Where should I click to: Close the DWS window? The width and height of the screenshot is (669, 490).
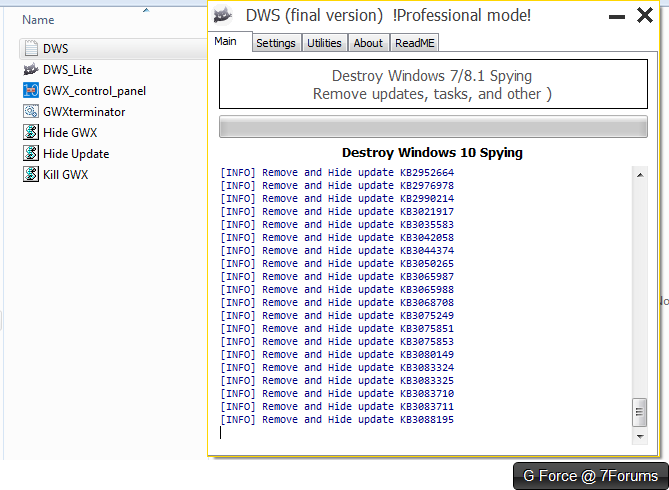pos(645,15)
